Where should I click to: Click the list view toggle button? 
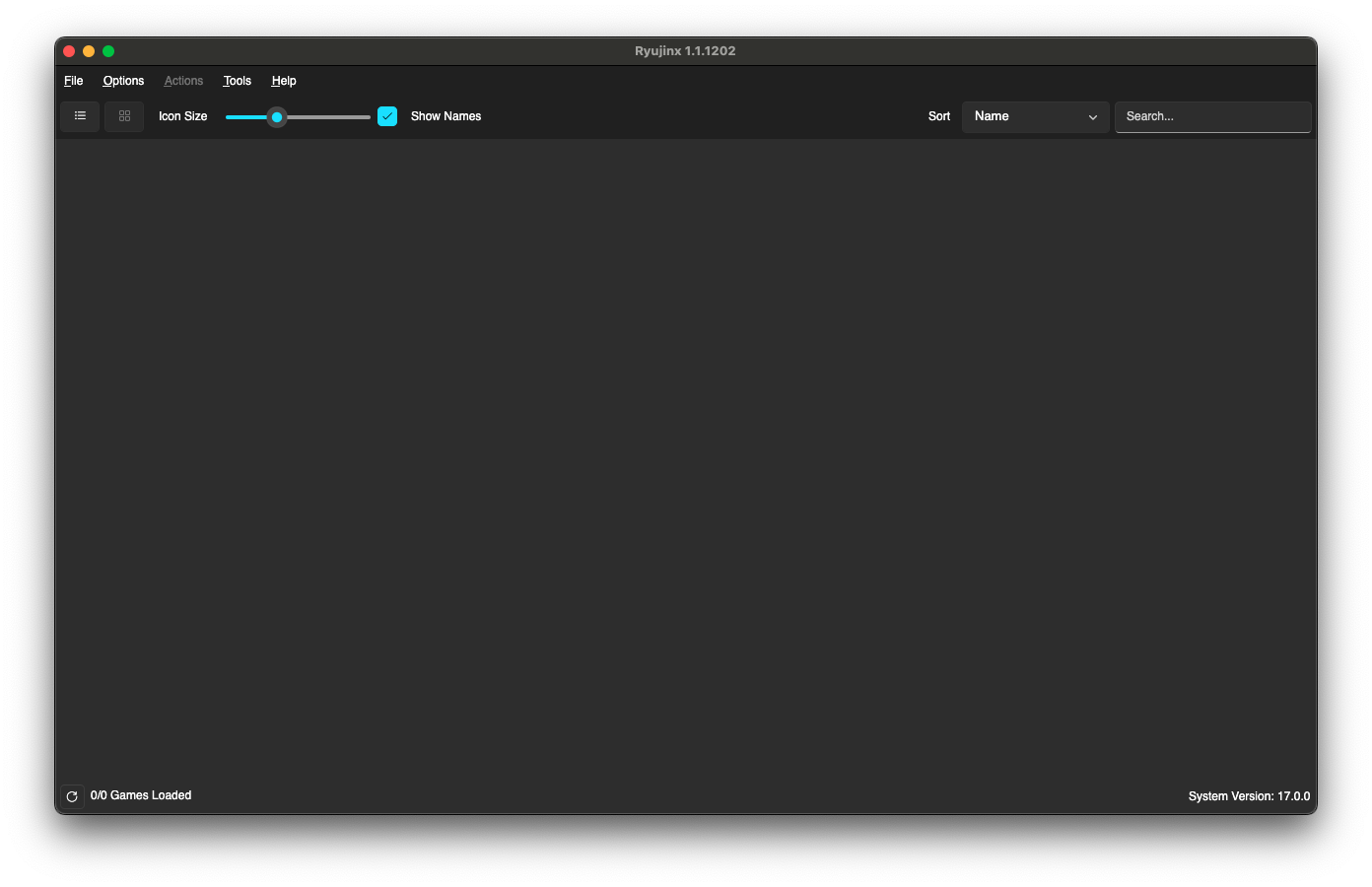80,116
